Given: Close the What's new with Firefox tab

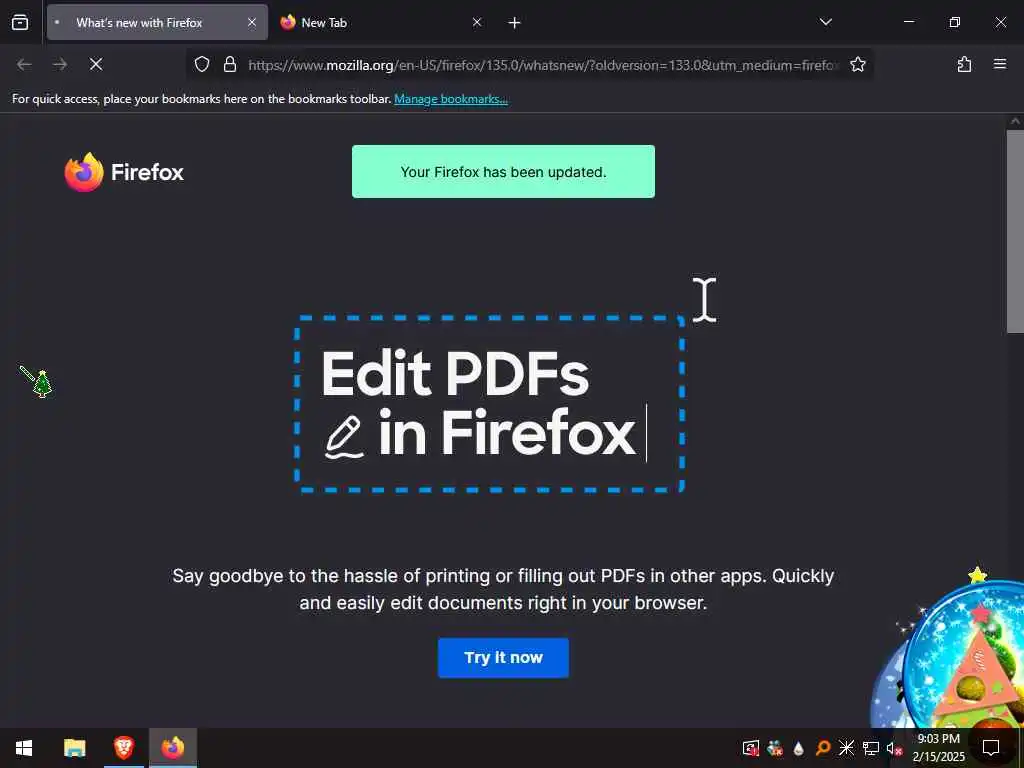Looking at the screenshot, I should (251, 23).
